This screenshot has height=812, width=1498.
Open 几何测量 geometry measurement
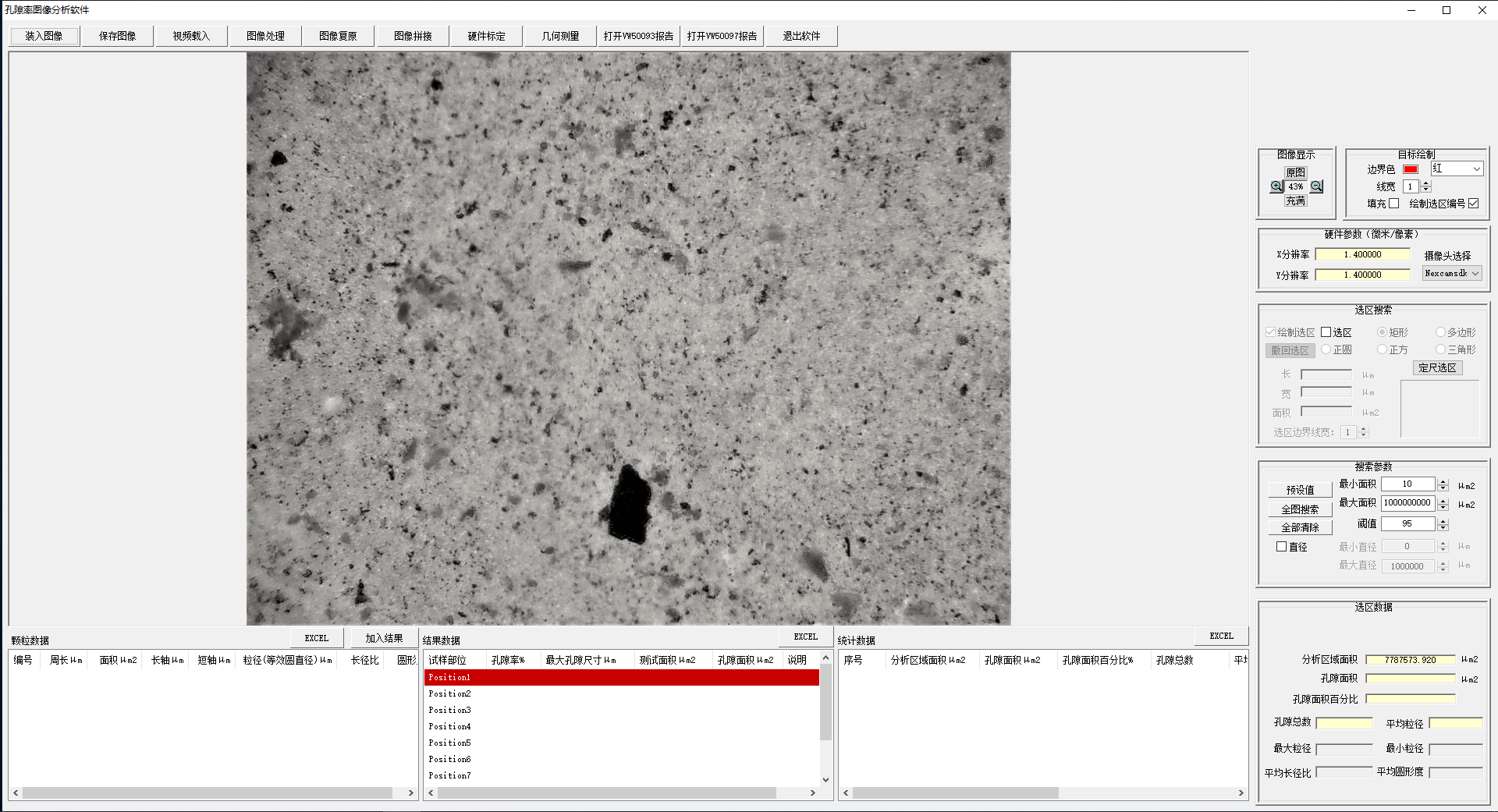[x=560, y=36]
